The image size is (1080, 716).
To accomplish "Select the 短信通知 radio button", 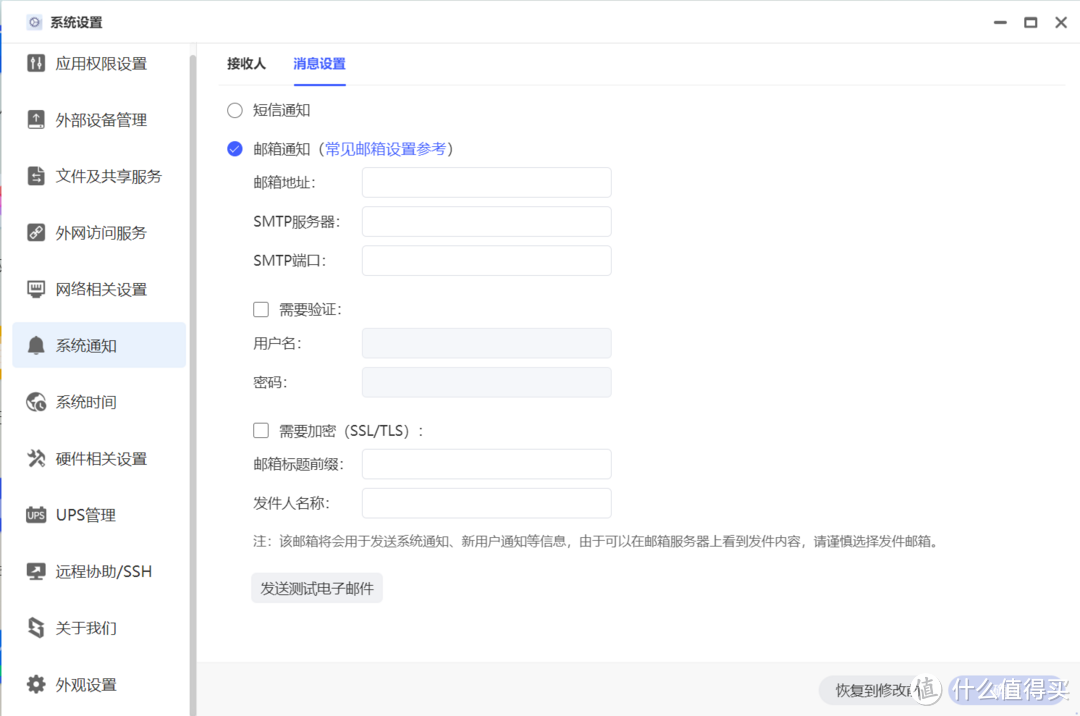I will (234, 110).
